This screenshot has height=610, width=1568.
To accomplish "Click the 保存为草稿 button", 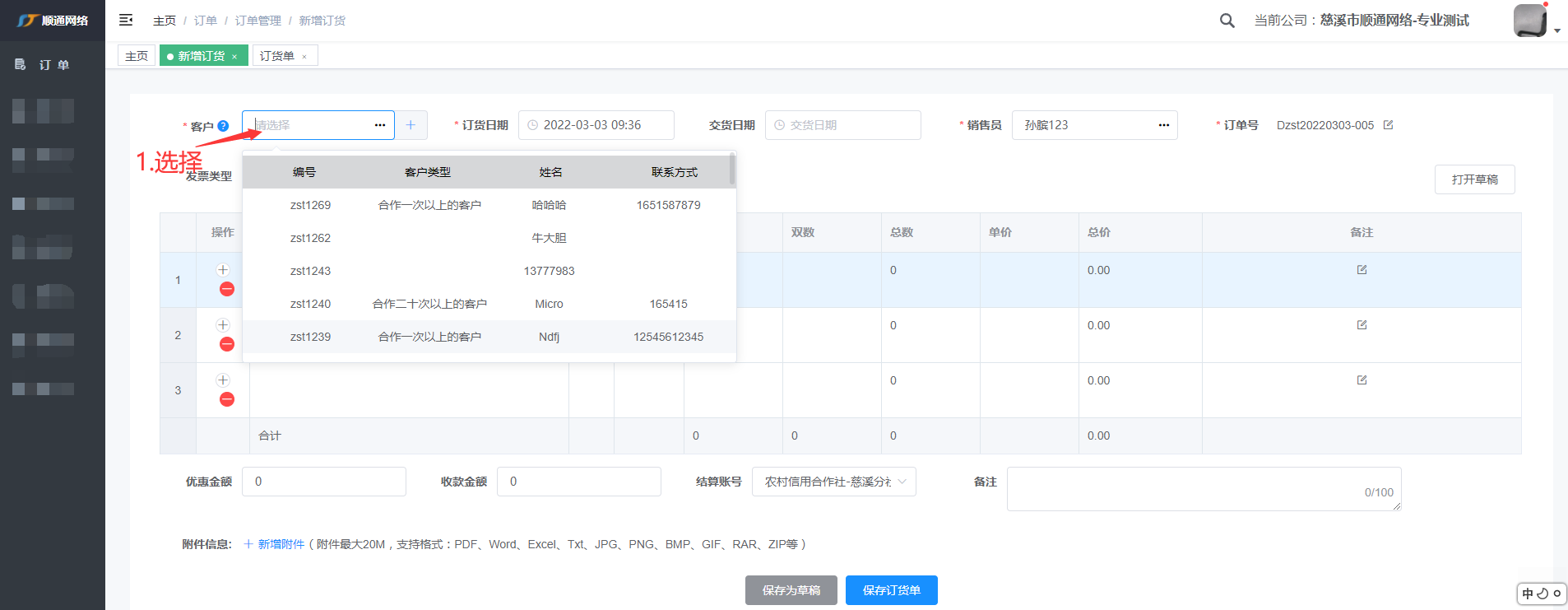I will click(791, 590).
